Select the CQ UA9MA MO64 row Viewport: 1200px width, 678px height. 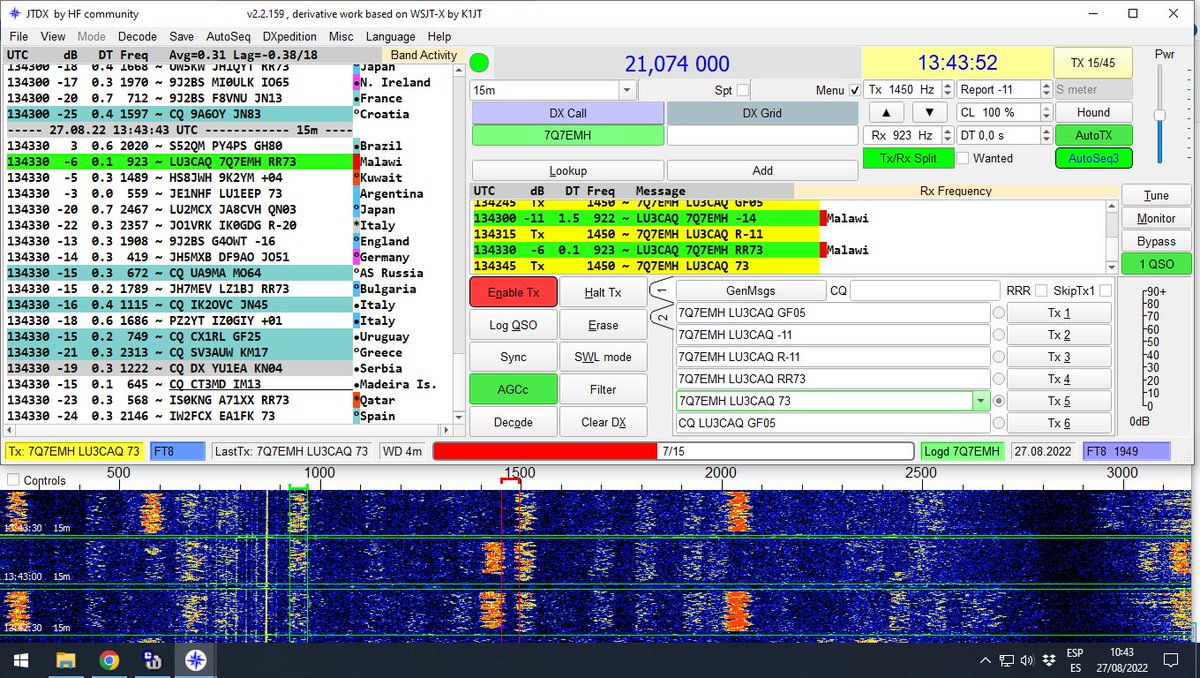[x=178, y=273]
